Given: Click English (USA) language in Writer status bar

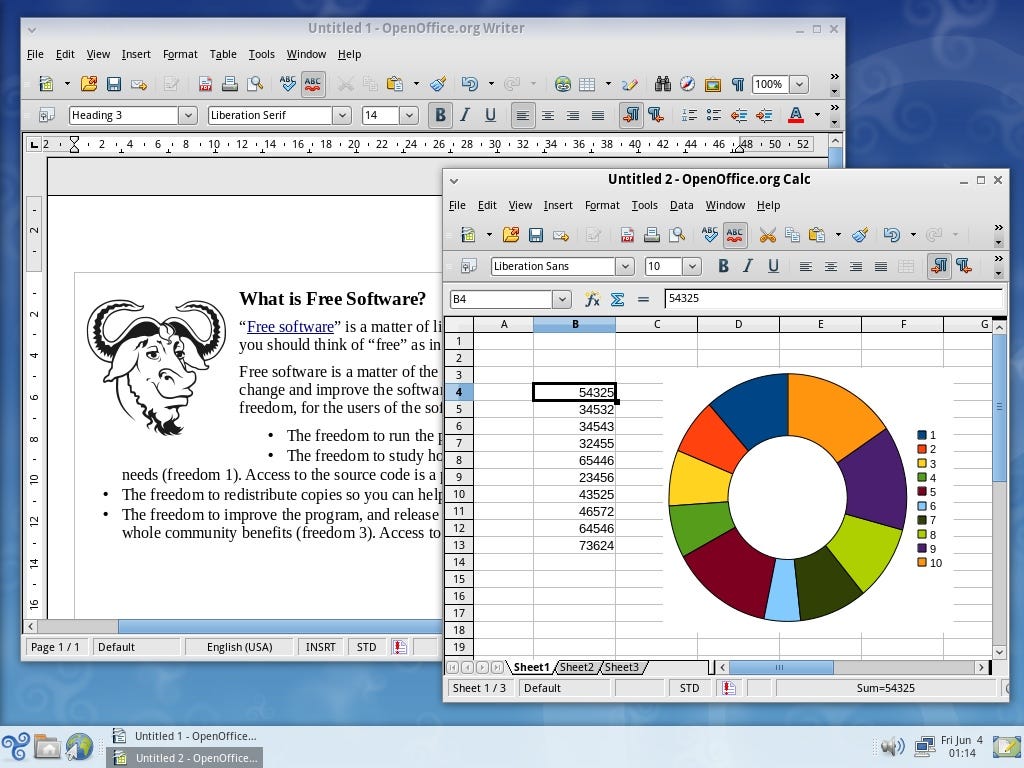Looking at the screenshot, I should coord(239,647).
